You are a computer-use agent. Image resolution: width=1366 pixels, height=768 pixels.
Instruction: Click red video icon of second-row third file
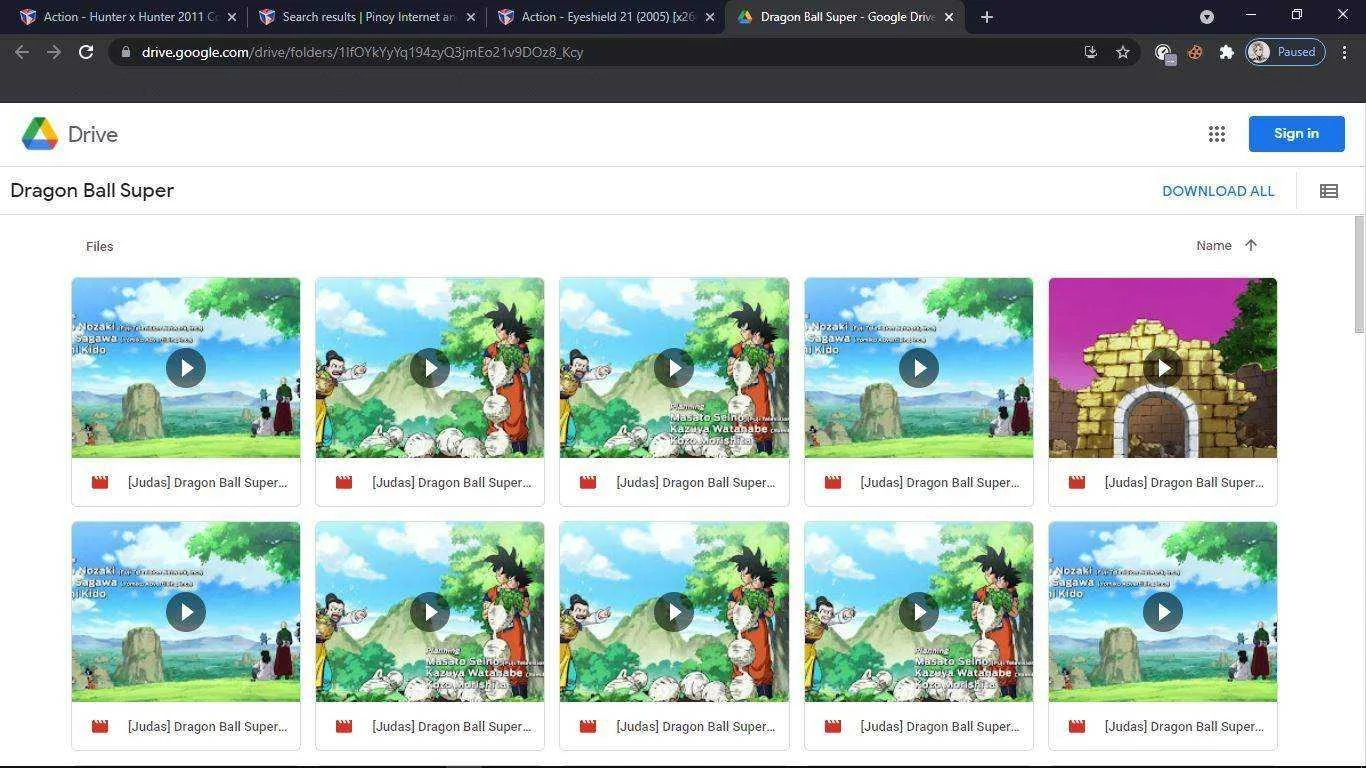588,726
